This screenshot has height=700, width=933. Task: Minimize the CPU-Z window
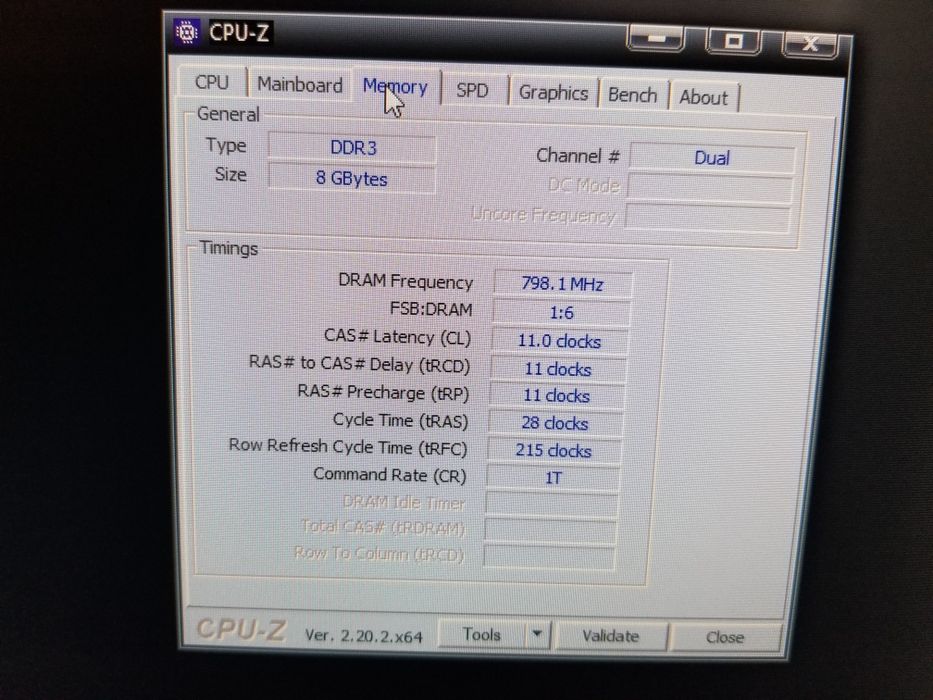click(656, 39)
